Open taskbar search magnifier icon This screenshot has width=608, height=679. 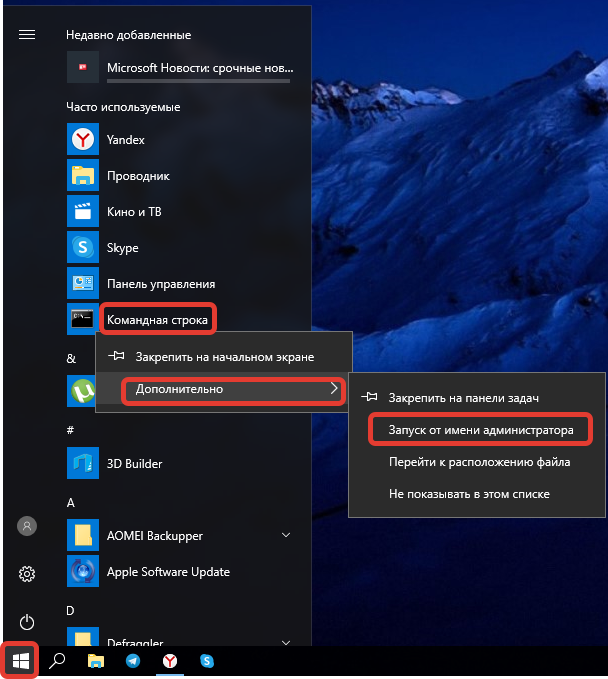pyautogui.click(x=57, y=661)
